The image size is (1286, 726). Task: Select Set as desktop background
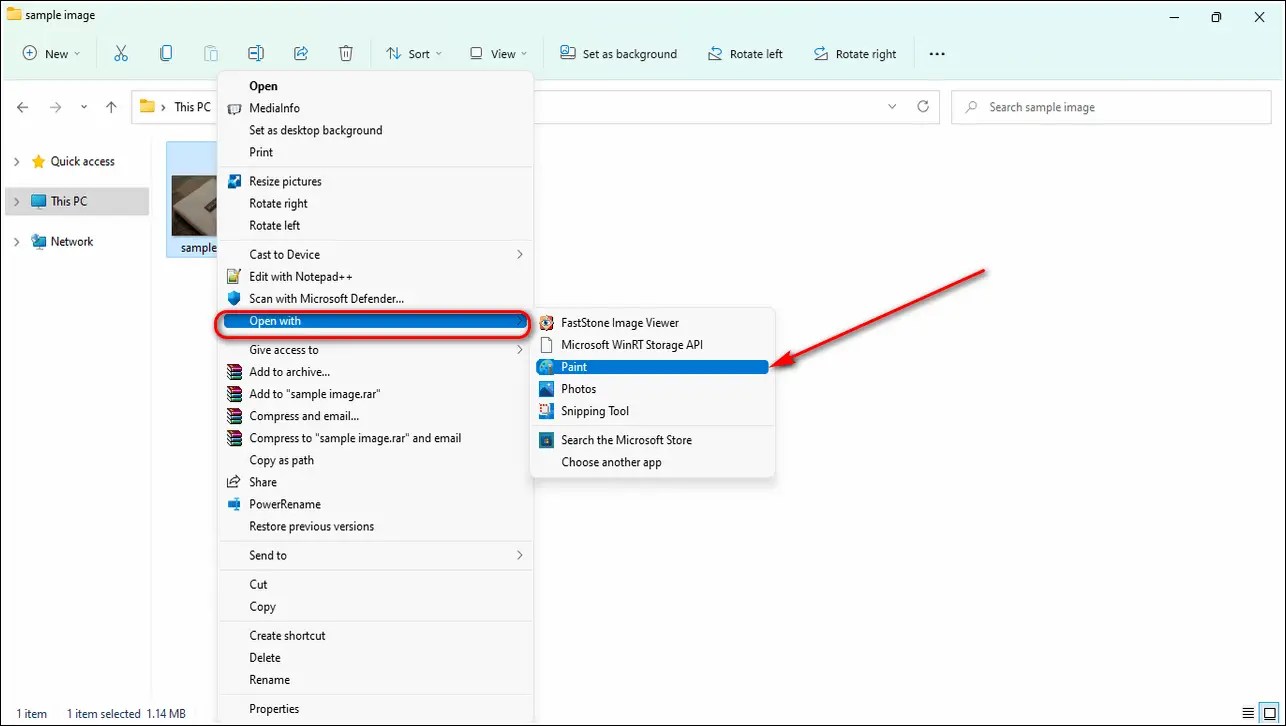click(x=374, y=130)
